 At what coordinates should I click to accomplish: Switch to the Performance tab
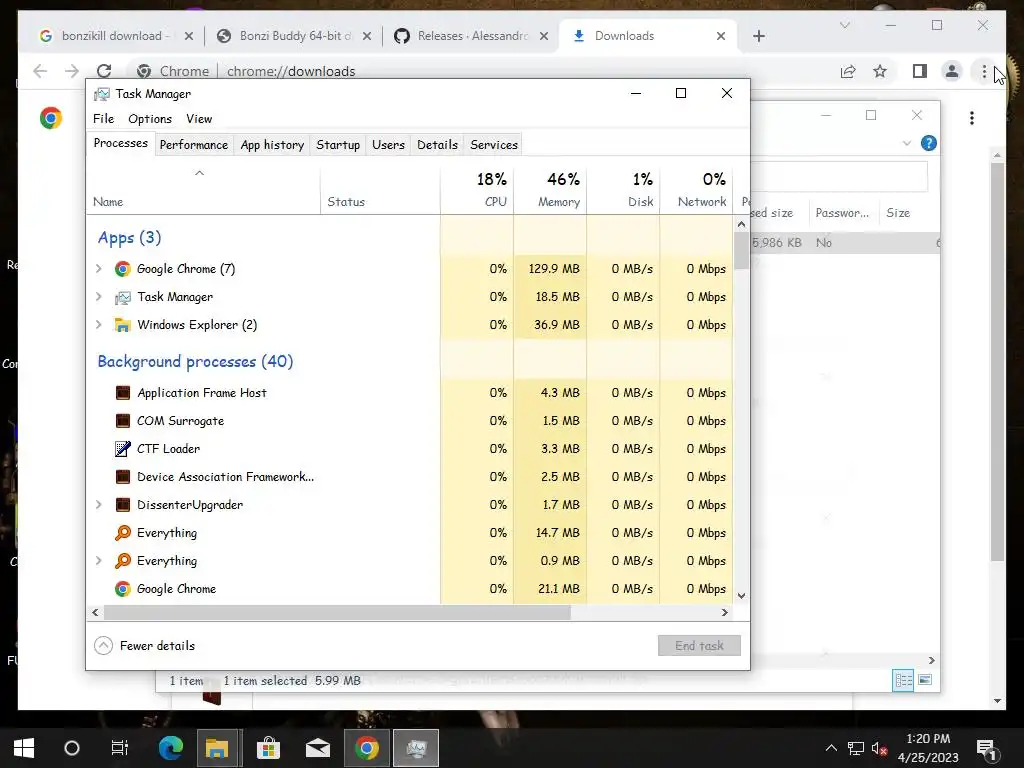pos(193,145)
